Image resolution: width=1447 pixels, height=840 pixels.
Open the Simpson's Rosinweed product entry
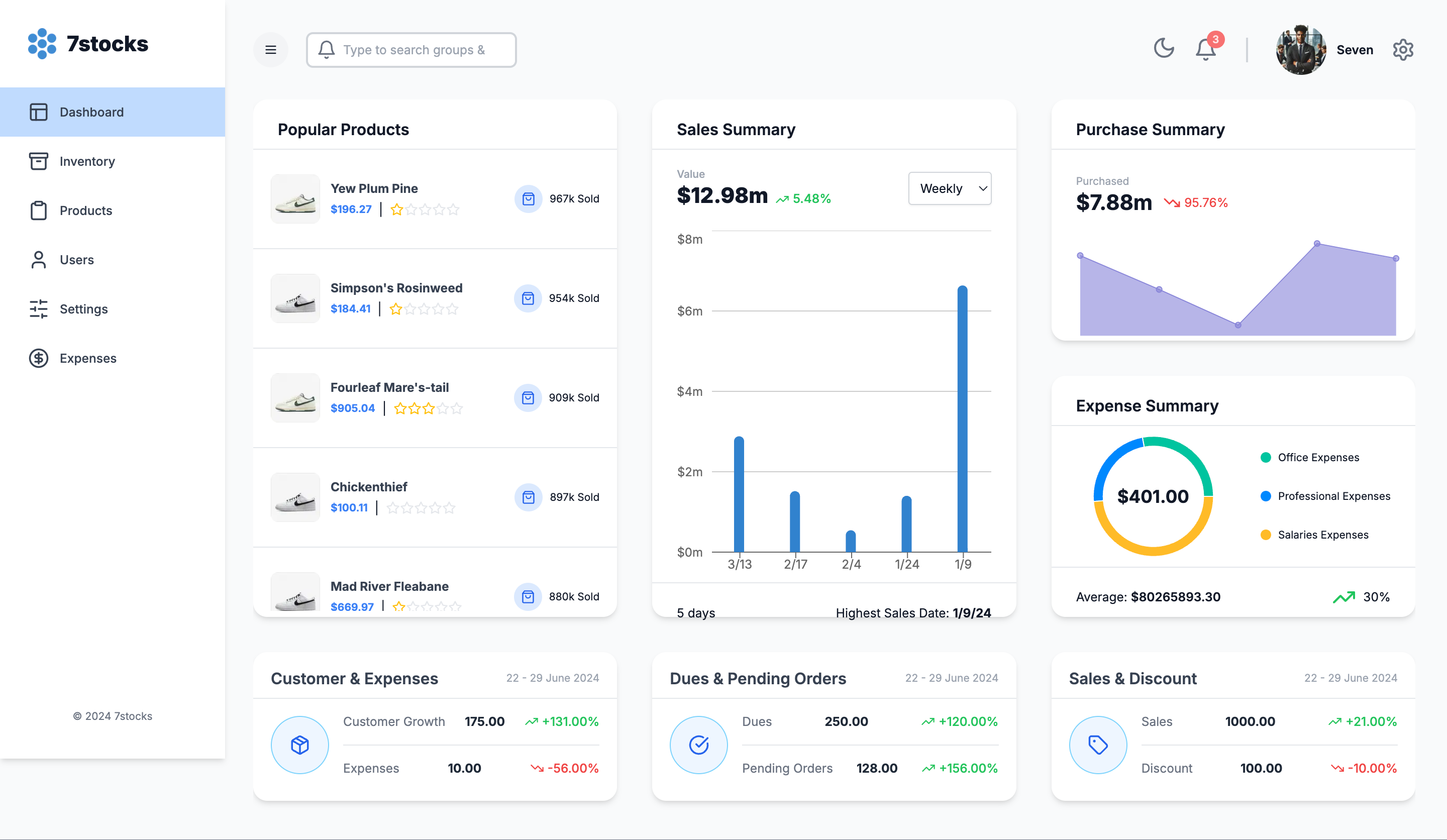pos(396,288)
